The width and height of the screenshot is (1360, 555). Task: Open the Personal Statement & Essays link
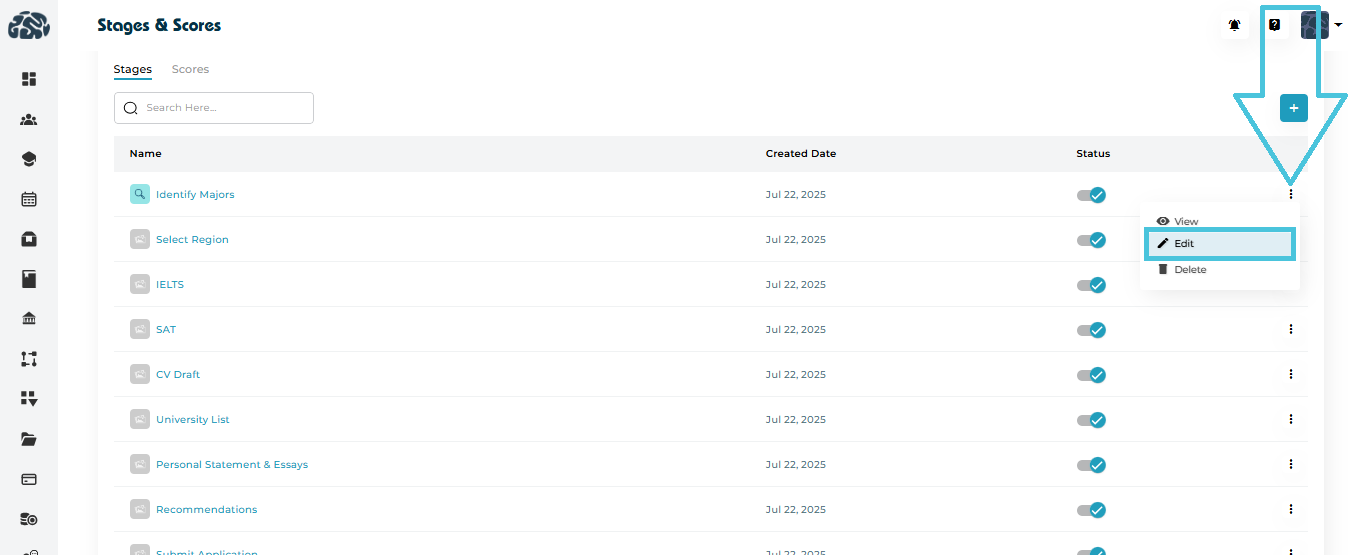pos(232,465)
